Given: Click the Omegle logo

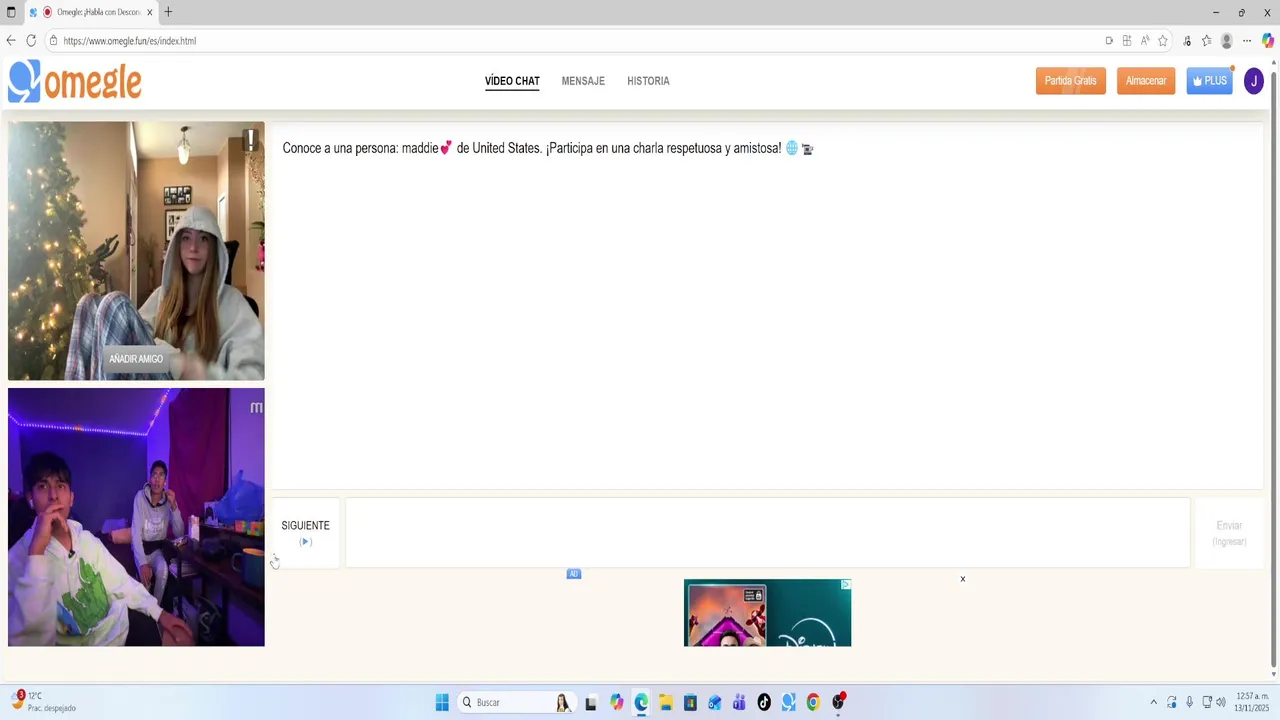Looking at the screenshot, I should click(x=75, y=81).
